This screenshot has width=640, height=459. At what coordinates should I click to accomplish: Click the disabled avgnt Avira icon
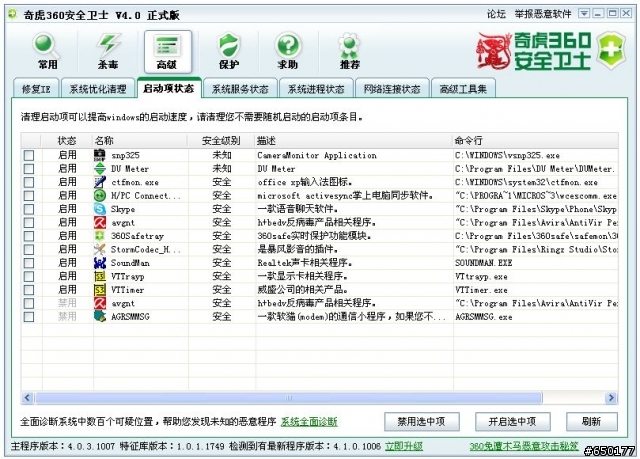[100, 303]
